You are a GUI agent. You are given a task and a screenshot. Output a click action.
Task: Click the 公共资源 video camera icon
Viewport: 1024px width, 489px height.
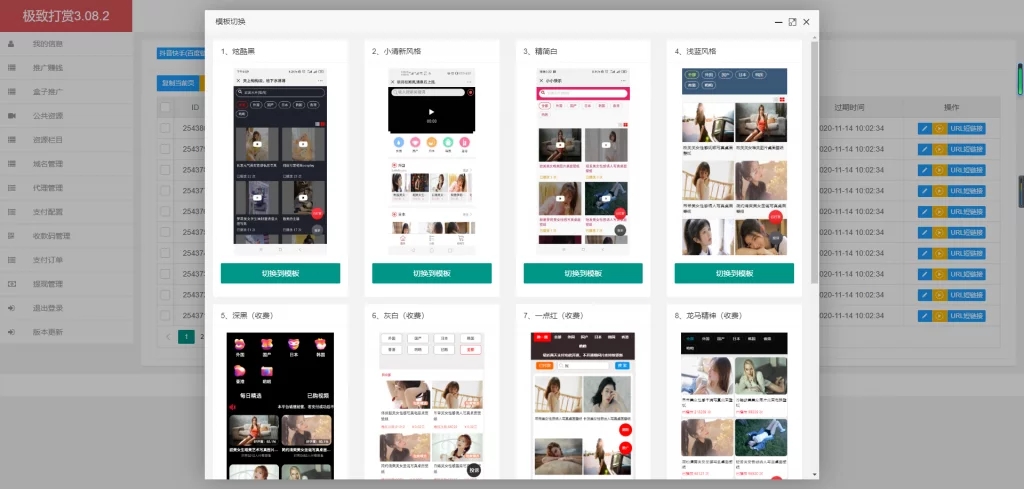click(x=12, y=116)
